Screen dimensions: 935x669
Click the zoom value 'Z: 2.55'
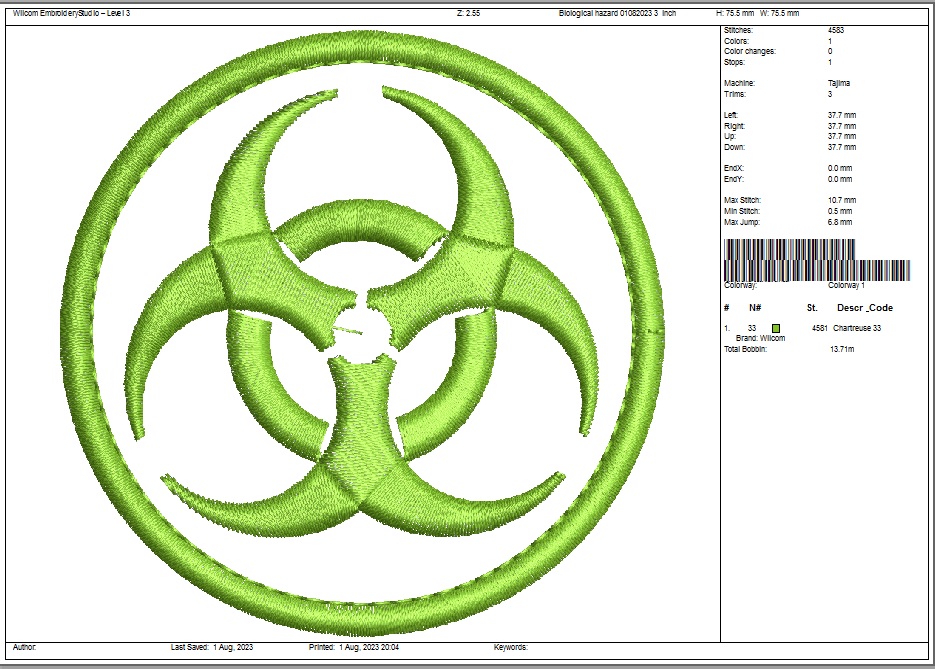(469, 13)
